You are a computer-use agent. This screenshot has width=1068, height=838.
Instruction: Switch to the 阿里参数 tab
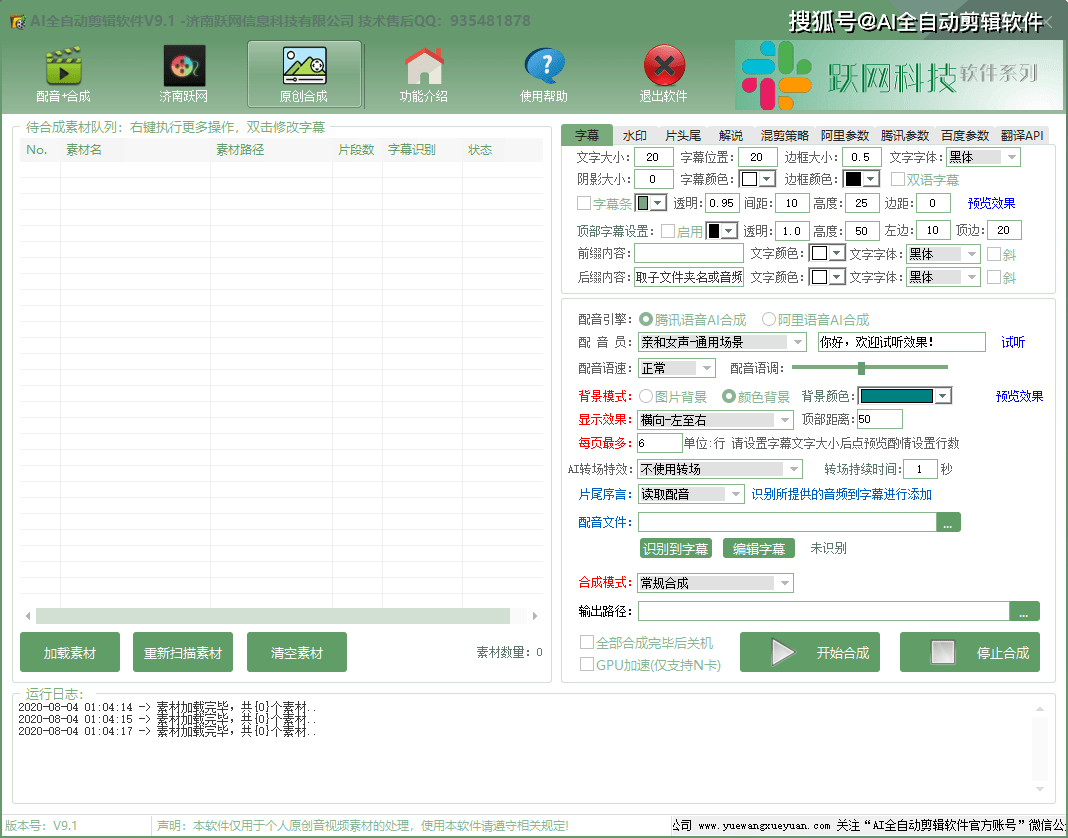click(845, 136)
